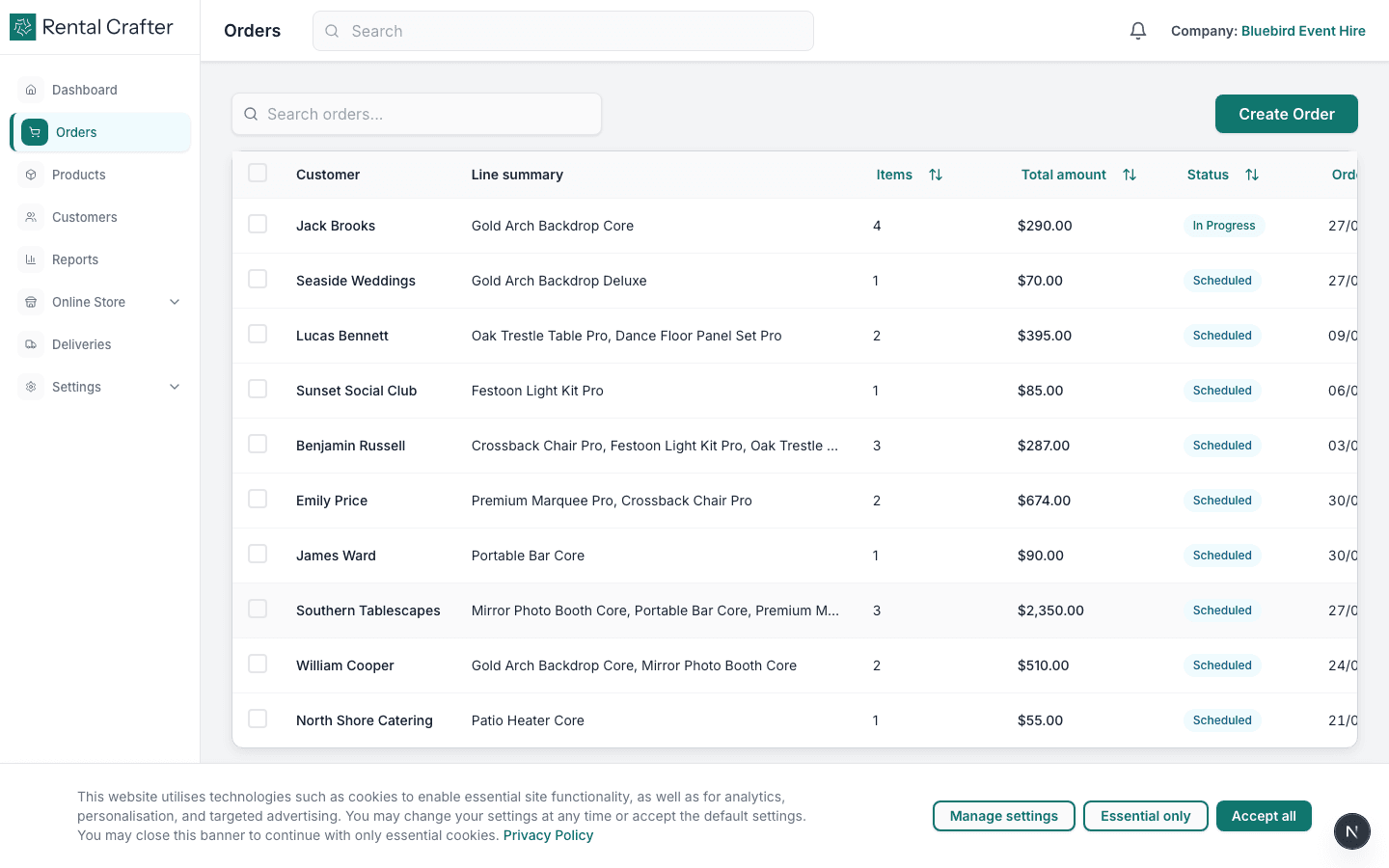Click the $395.00 total amount
This screenshot has width=1389, height=868.
[1045, 336]
